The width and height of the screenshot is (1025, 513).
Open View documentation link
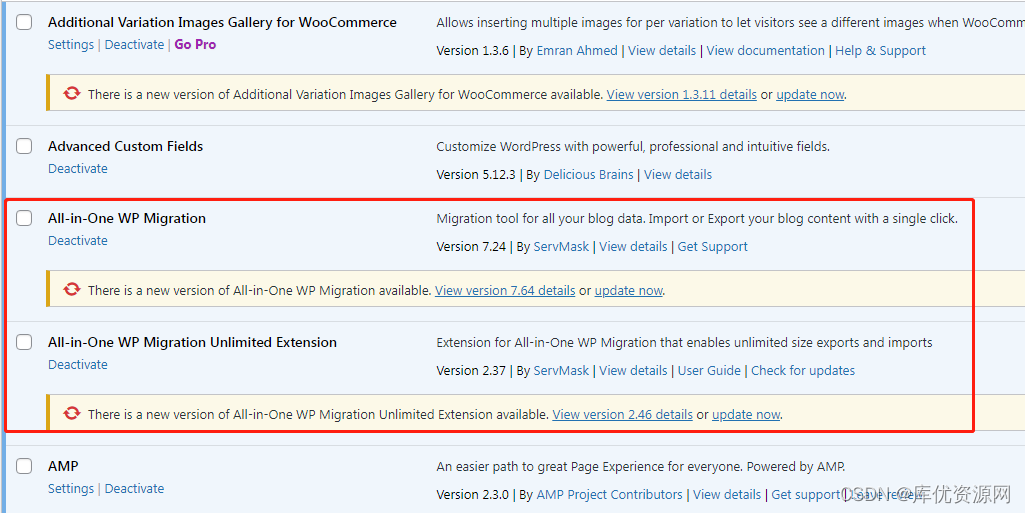(x=765, y=50)
